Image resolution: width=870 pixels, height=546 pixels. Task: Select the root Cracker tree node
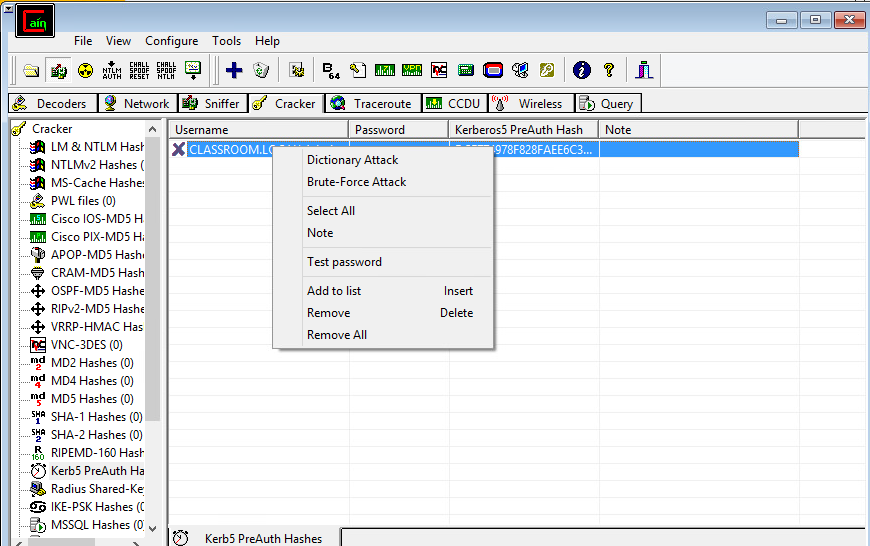(x=52, y=129)
